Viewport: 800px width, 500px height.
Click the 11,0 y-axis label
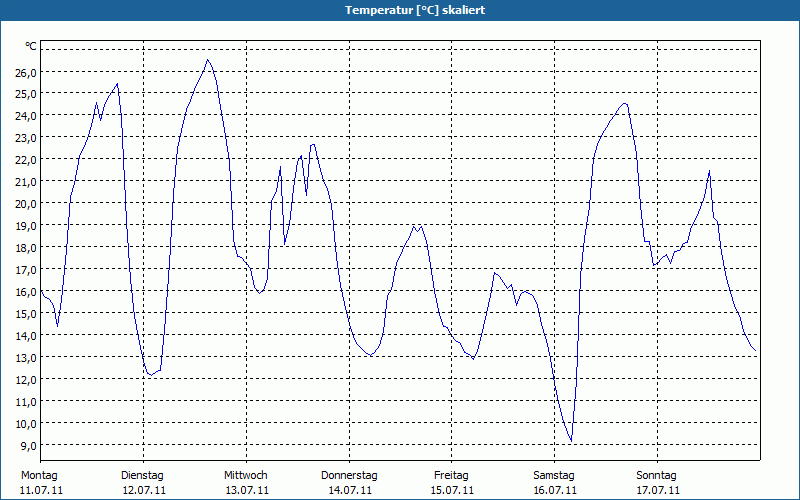point(26,402)
